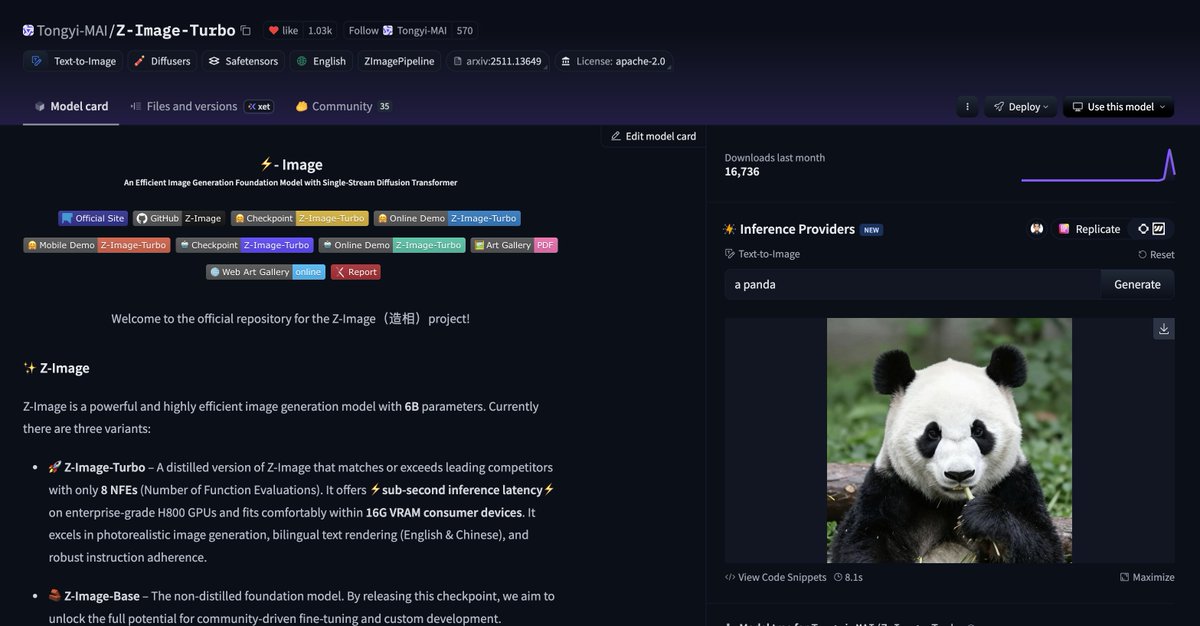Maximize the inference widget
The width and height of the screenshot is (1200, 626).
tap(1147, 577)
